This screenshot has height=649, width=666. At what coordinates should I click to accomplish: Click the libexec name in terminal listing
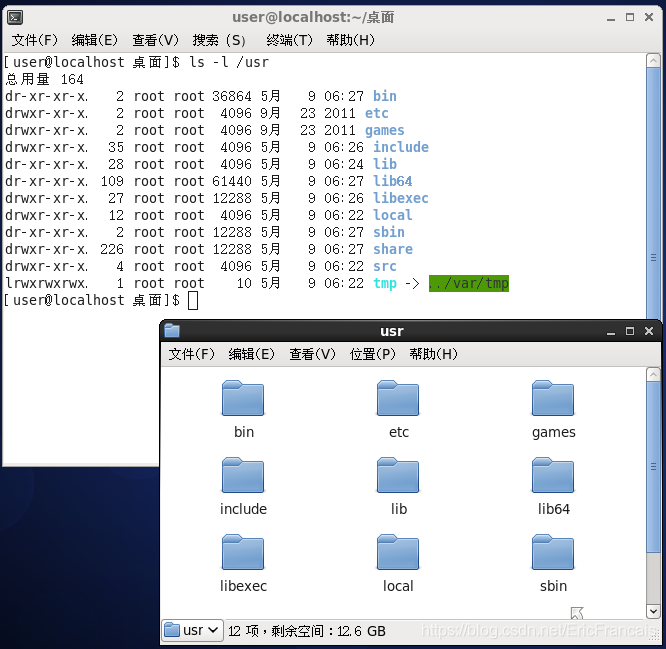(401, 198)
